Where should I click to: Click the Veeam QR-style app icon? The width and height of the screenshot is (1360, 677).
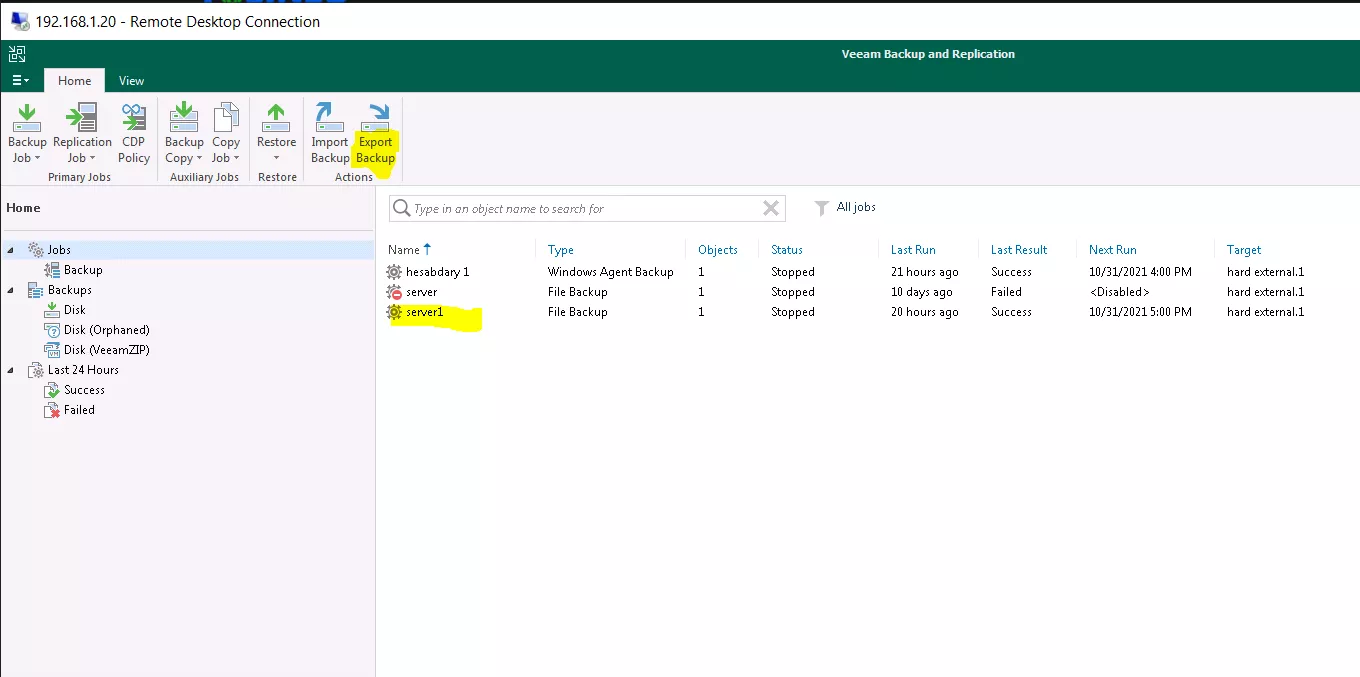[x=17, y=54]
